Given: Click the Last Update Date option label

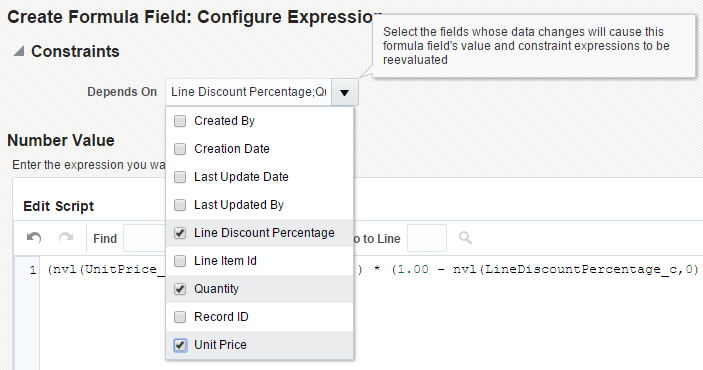Looking at the screenshot, I should coord(241,177).
